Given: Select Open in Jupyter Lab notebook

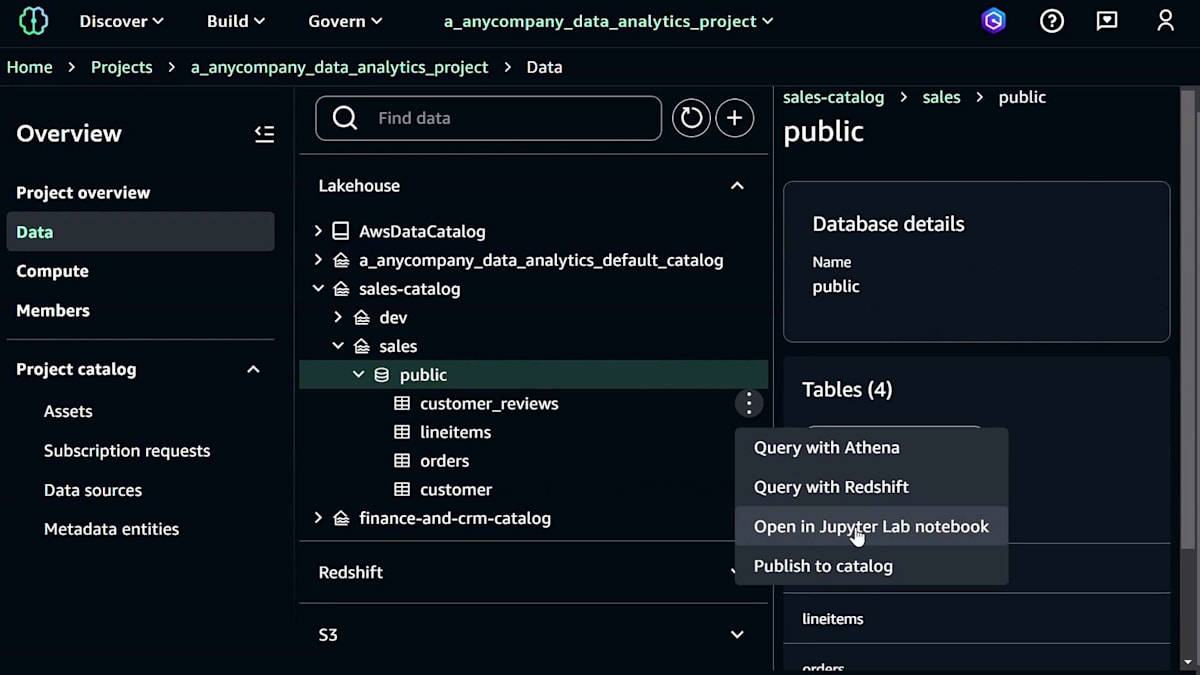Looking at the screenshot, I should (x=871, y=527).
